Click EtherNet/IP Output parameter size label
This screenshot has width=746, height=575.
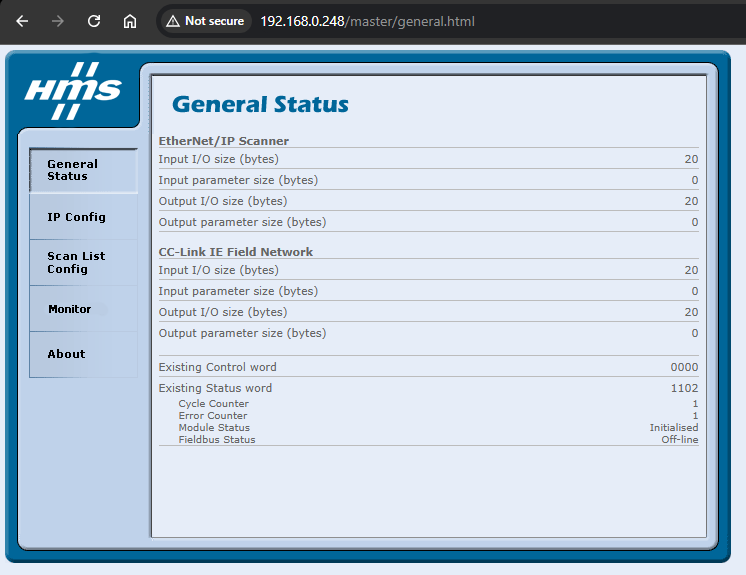(x=242, y=222)
